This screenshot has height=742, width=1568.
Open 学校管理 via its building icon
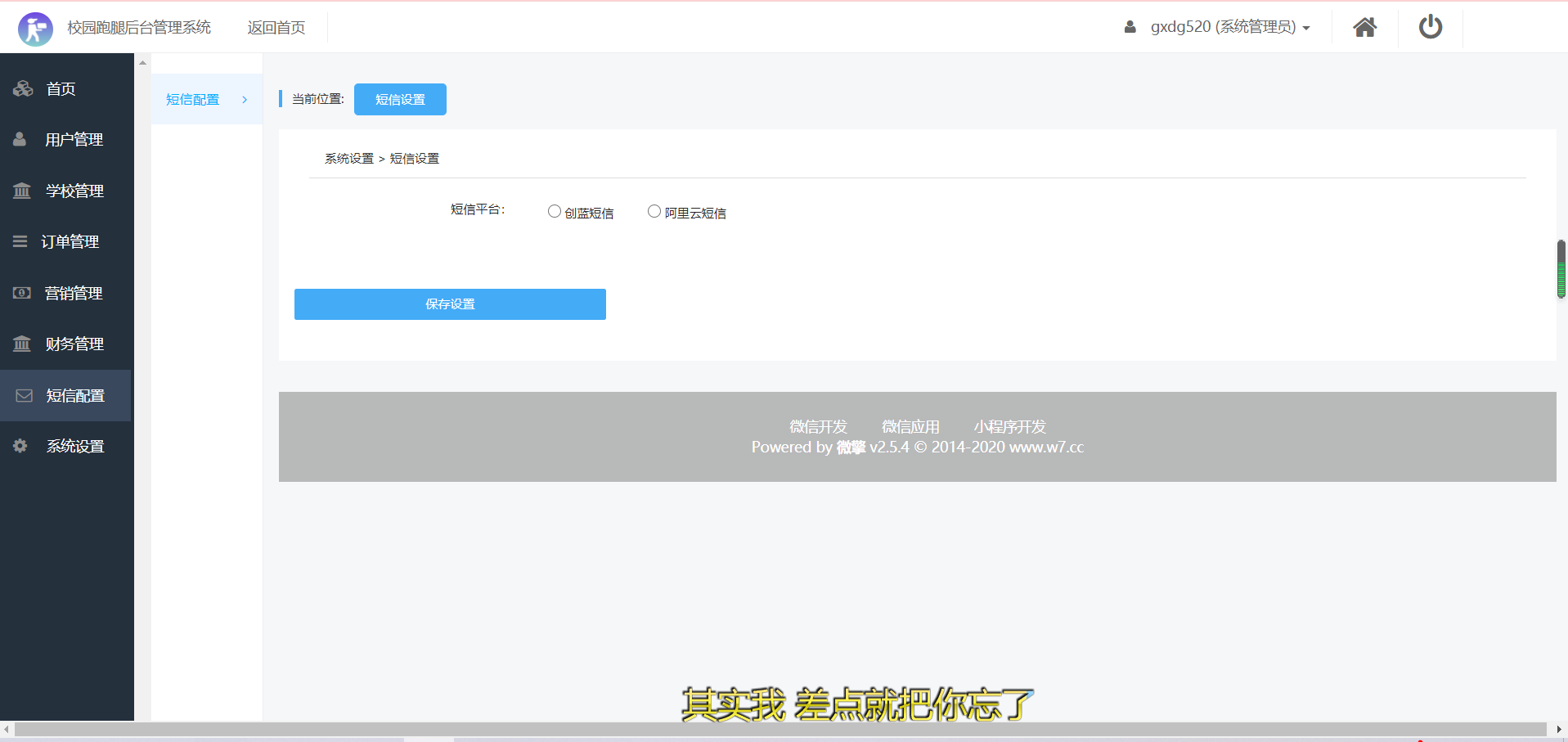(22, 191)
